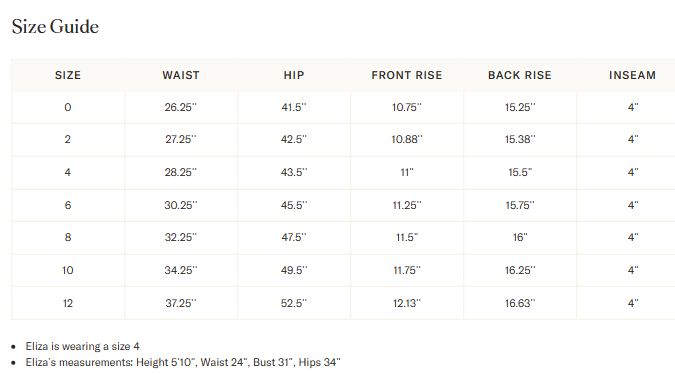Click the HIP column header
Screen dimensions: 675x374
coord(294,75)
